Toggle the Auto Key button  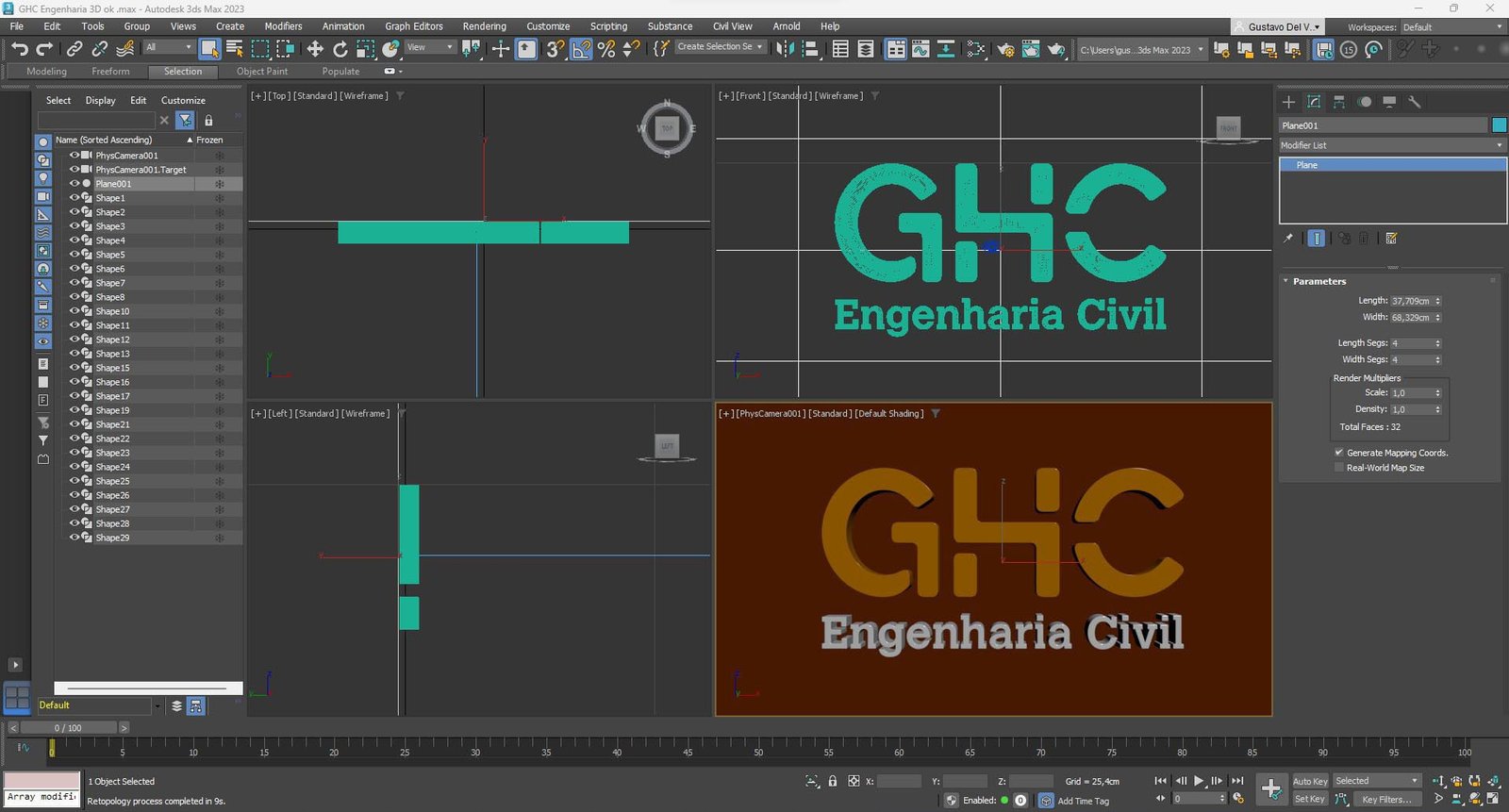1310,781
